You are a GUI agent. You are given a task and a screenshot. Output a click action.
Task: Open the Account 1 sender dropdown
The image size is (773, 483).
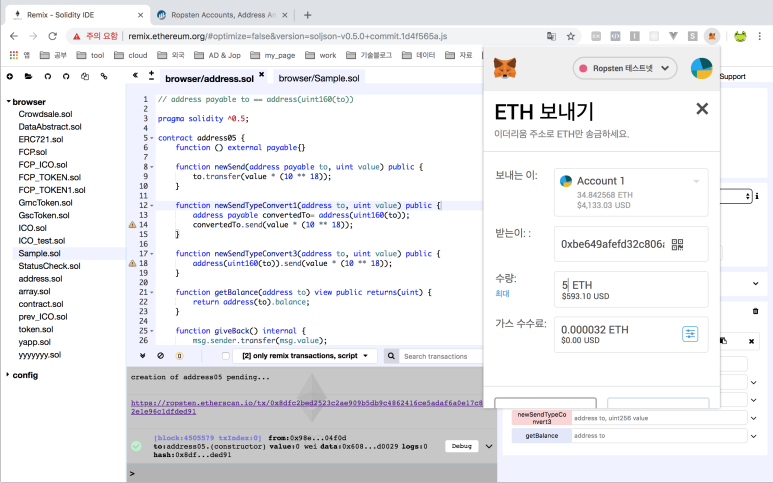(x=631, y=192)
